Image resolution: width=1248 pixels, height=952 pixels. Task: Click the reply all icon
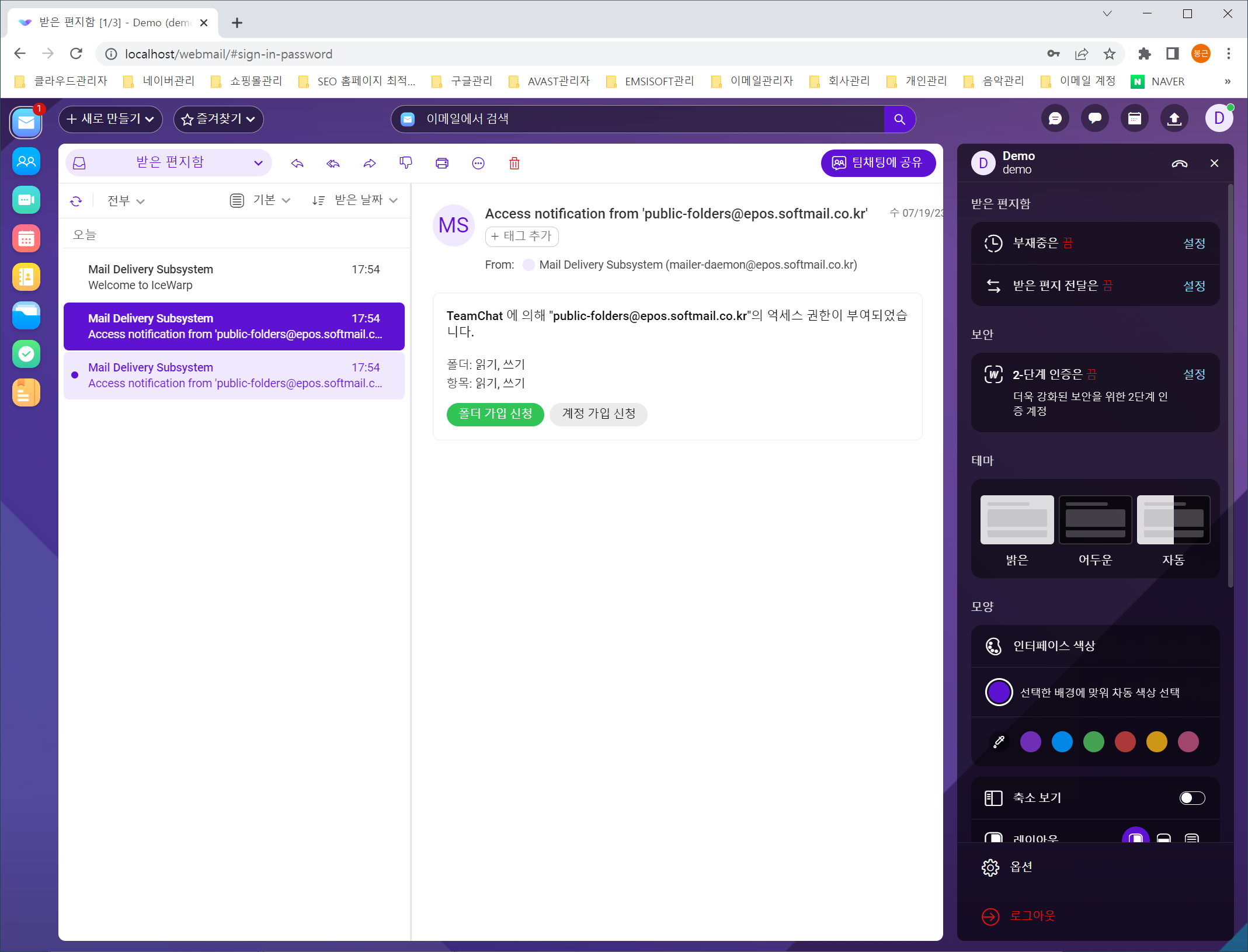coord(333,164)
